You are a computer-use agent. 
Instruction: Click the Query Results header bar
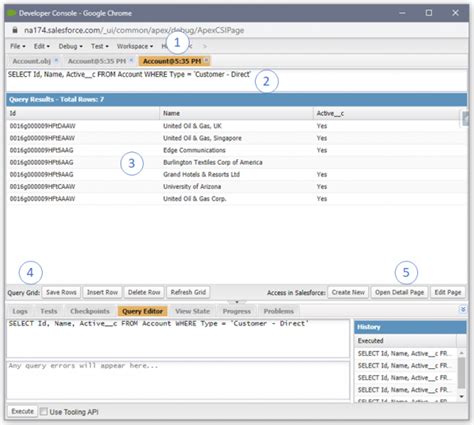[236, 99]
